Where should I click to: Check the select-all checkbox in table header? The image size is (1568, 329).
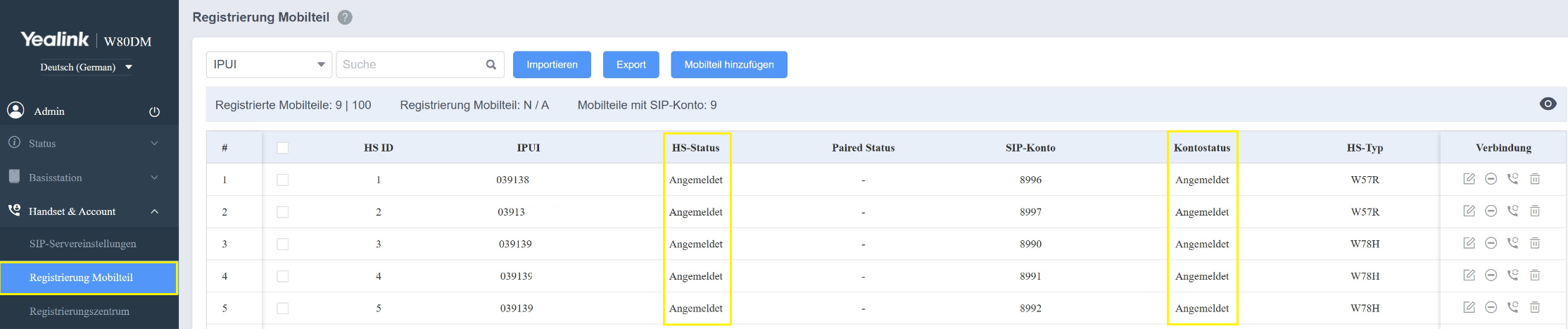(283, 148)
